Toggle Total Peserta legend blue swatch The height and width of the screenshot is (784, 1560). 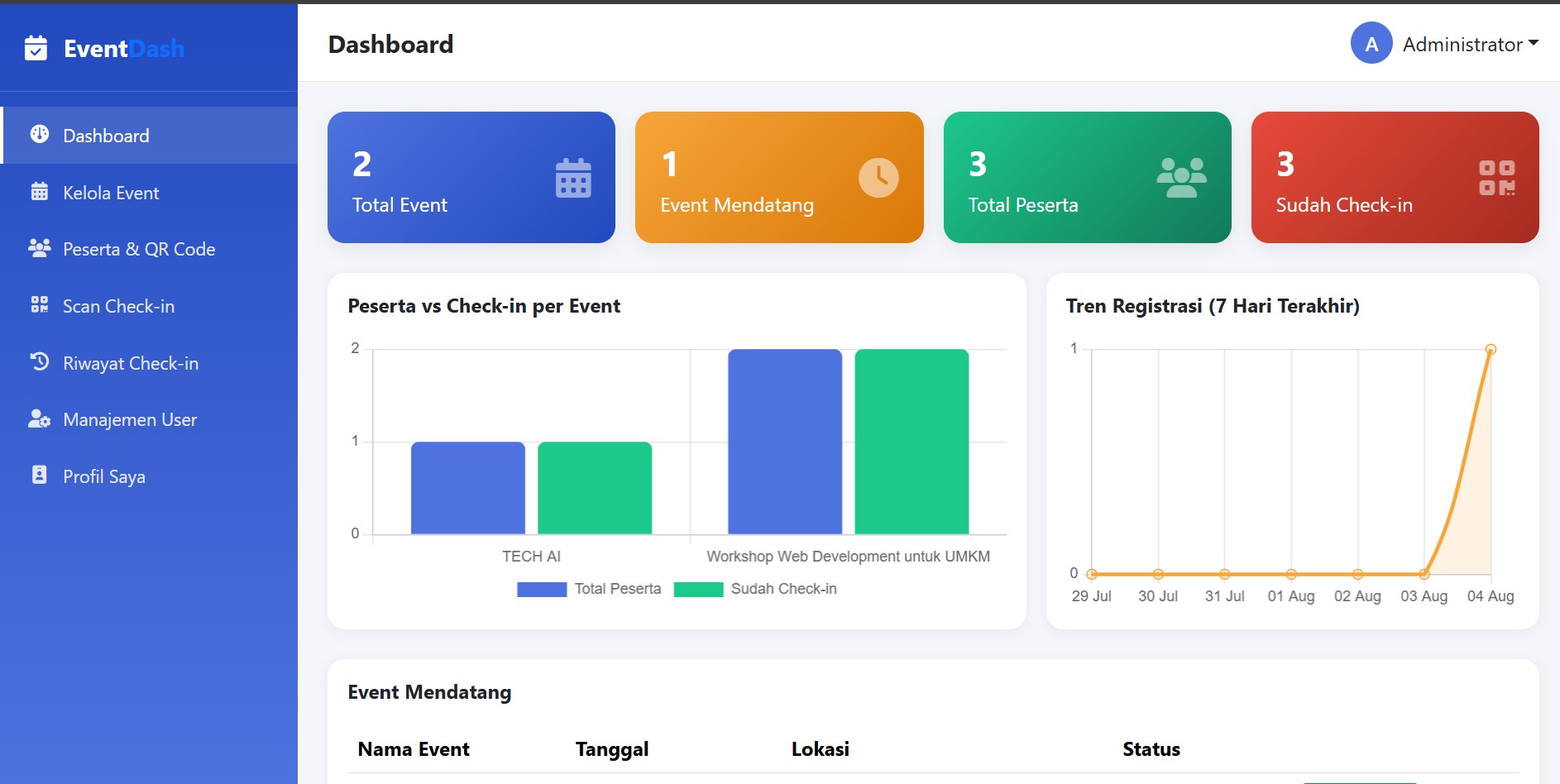(542, 589)
